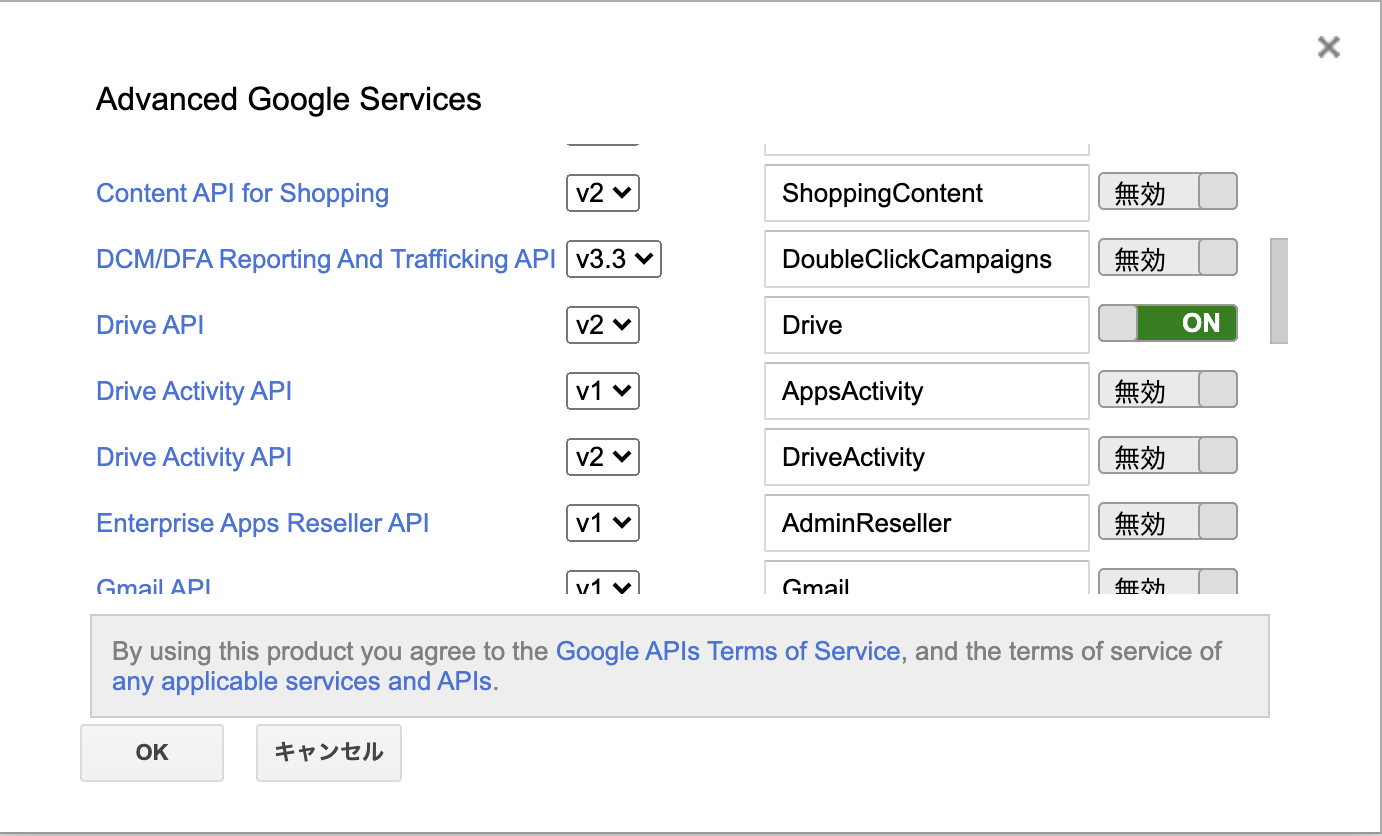Open the Enterprise Apps Reseller API link
This screenshot has width=1382, height=836.
(262, 523)
